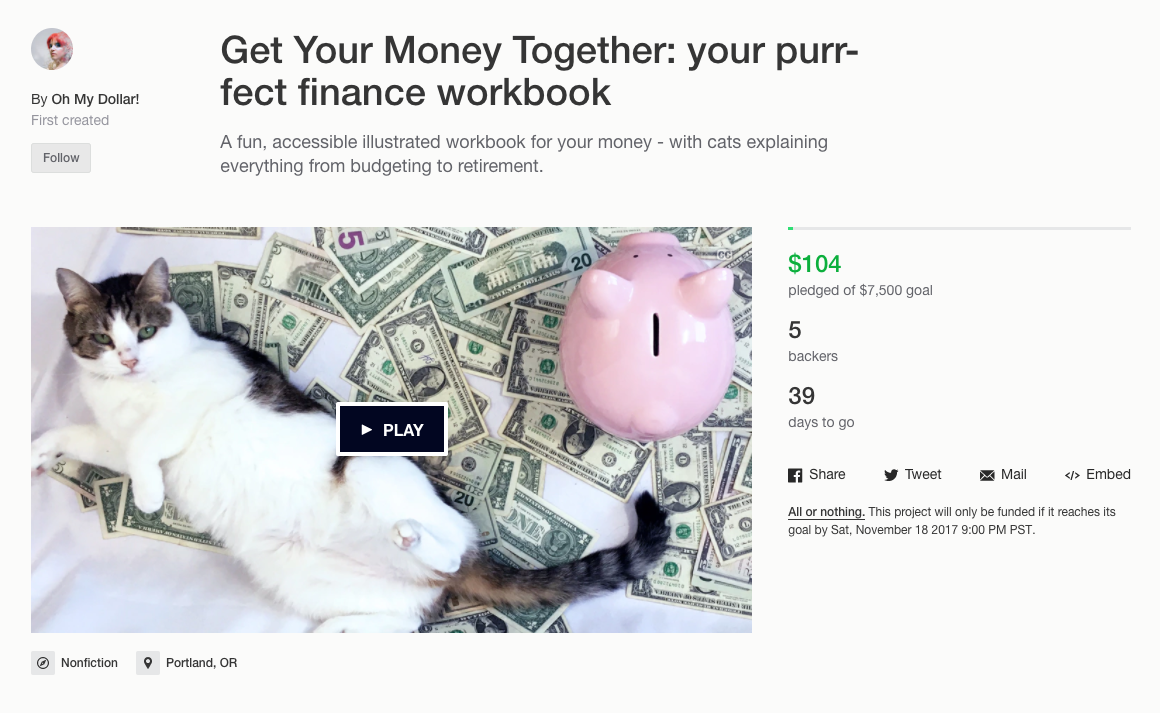Click the Twitter bird Tweet icon
1160x713 pixels.
point(891,475)
